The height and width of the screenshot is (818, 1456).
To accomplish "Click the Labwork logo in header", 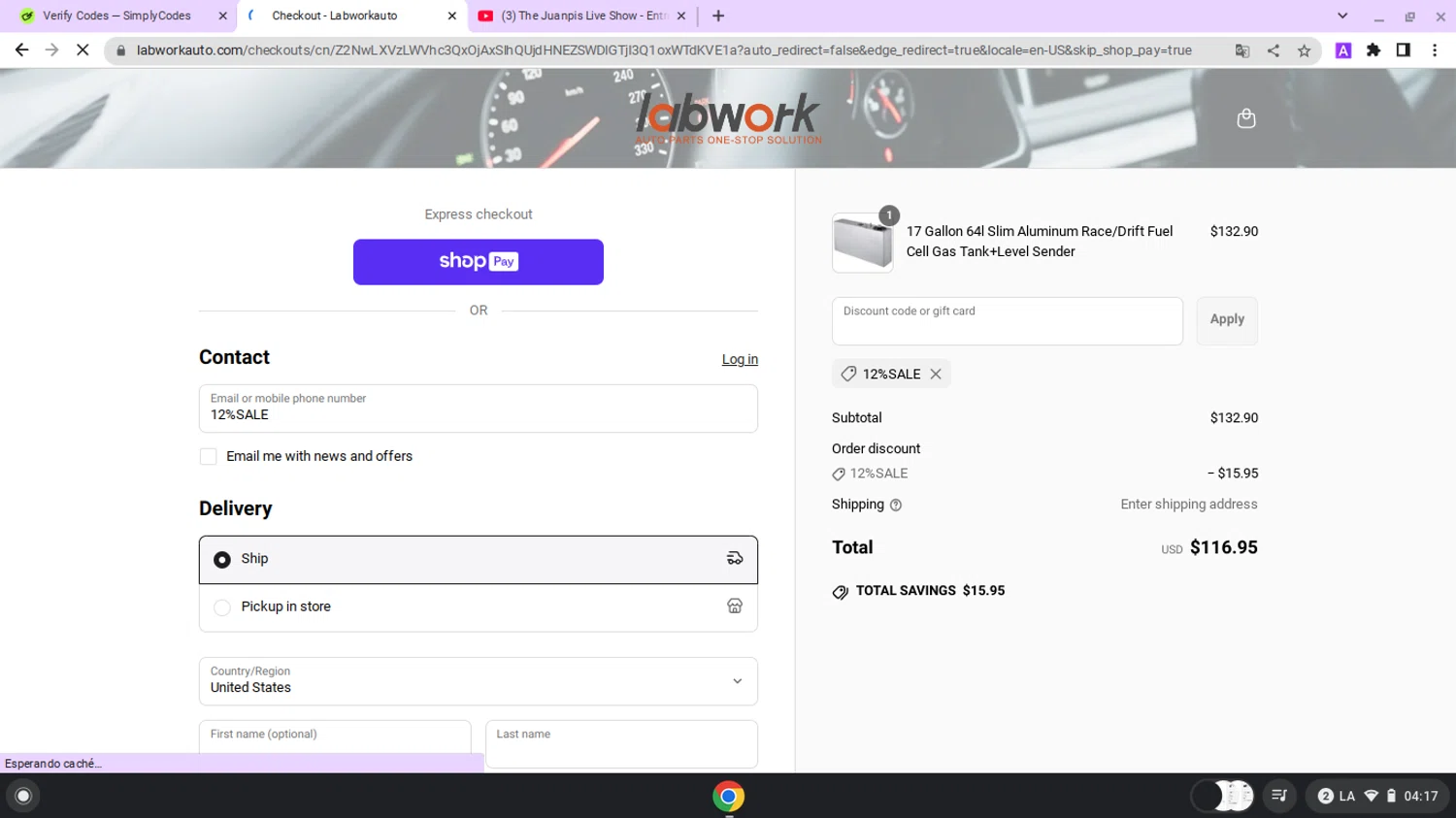I will click(x=728, y=118).
